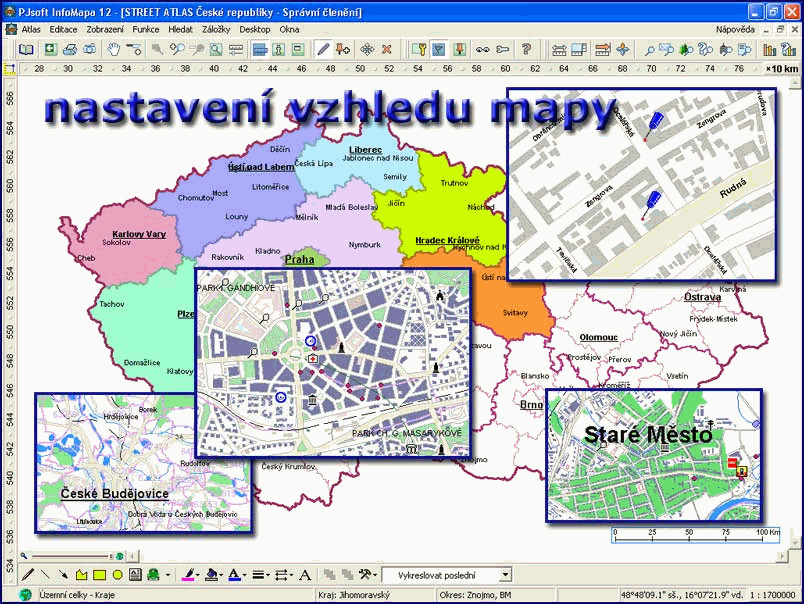Click the blue compass cross icon
The height and width of the screenshot is (604, 804).
point(622,50)
